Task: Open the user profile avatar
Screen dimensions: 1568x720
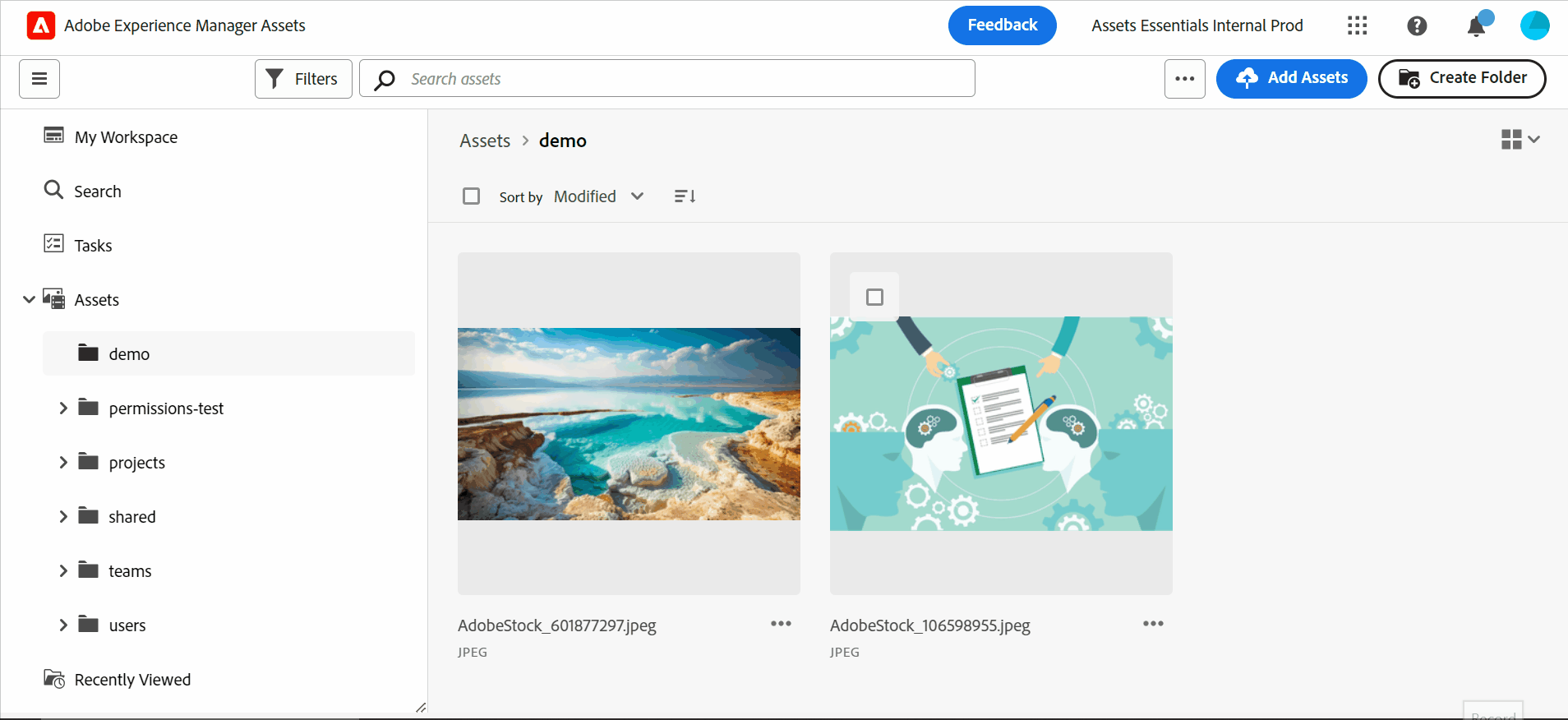Action: tap(1534, 25)
